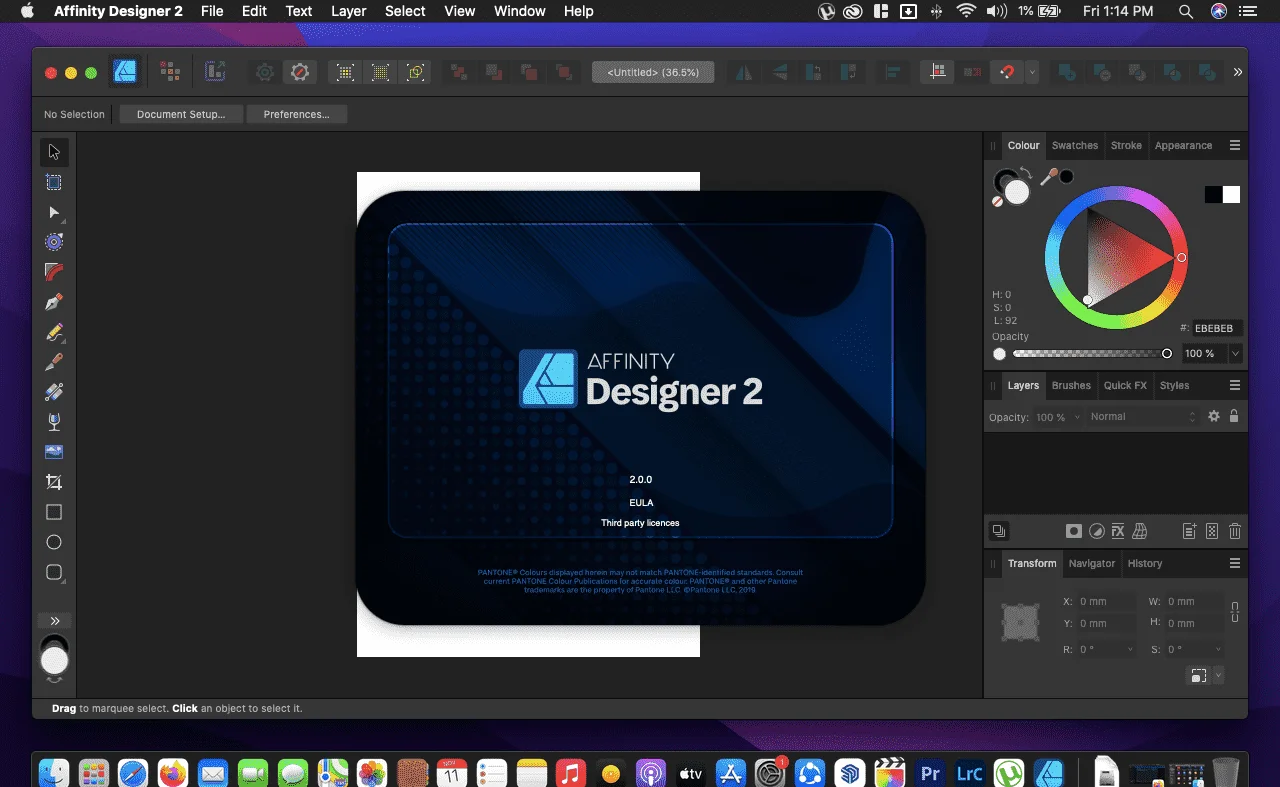Click Add Pixel Layer icon

coord(1212,531)
